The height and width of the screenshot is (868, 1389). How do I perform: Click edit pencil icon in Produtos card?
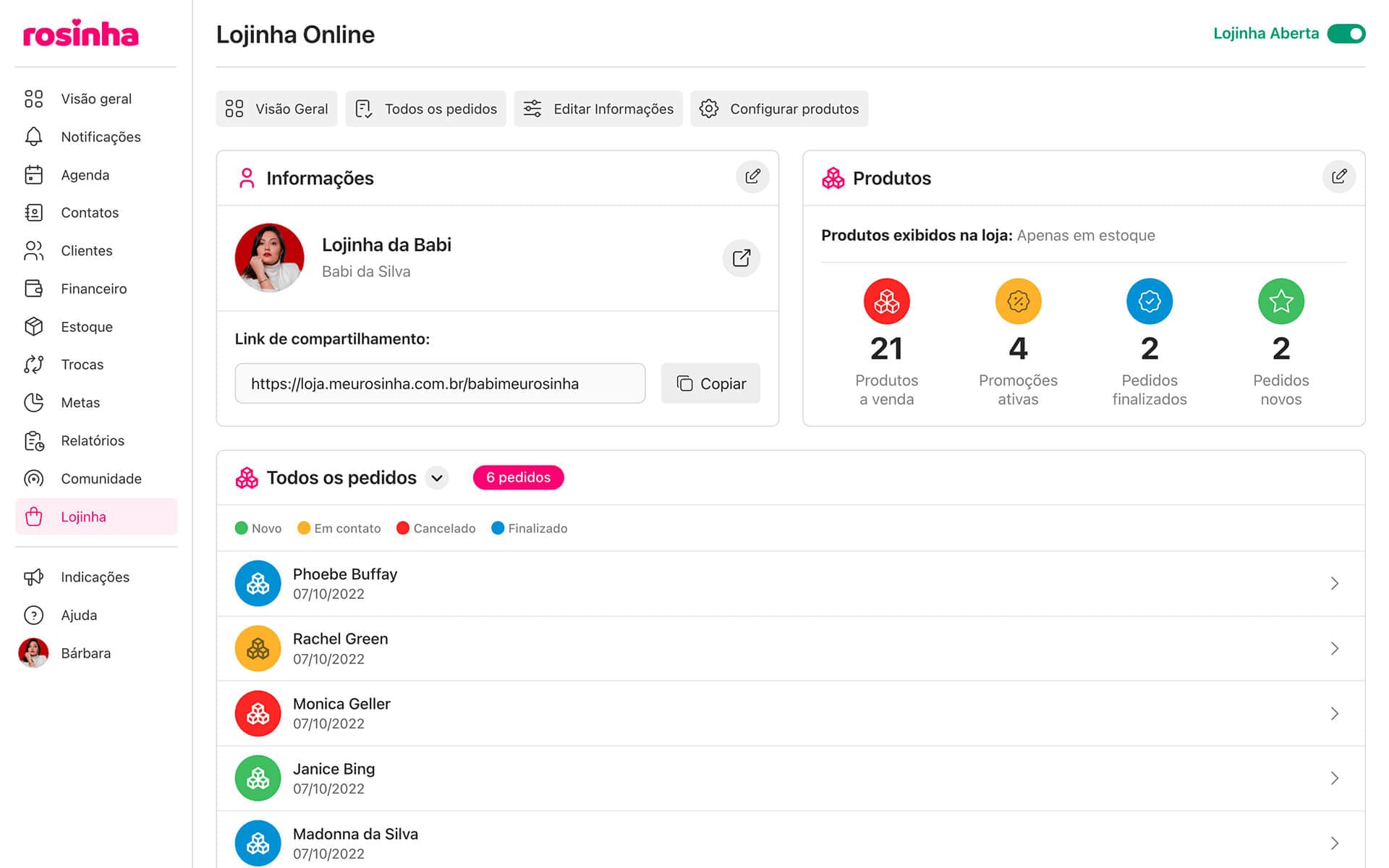(x=1338, y=176)
